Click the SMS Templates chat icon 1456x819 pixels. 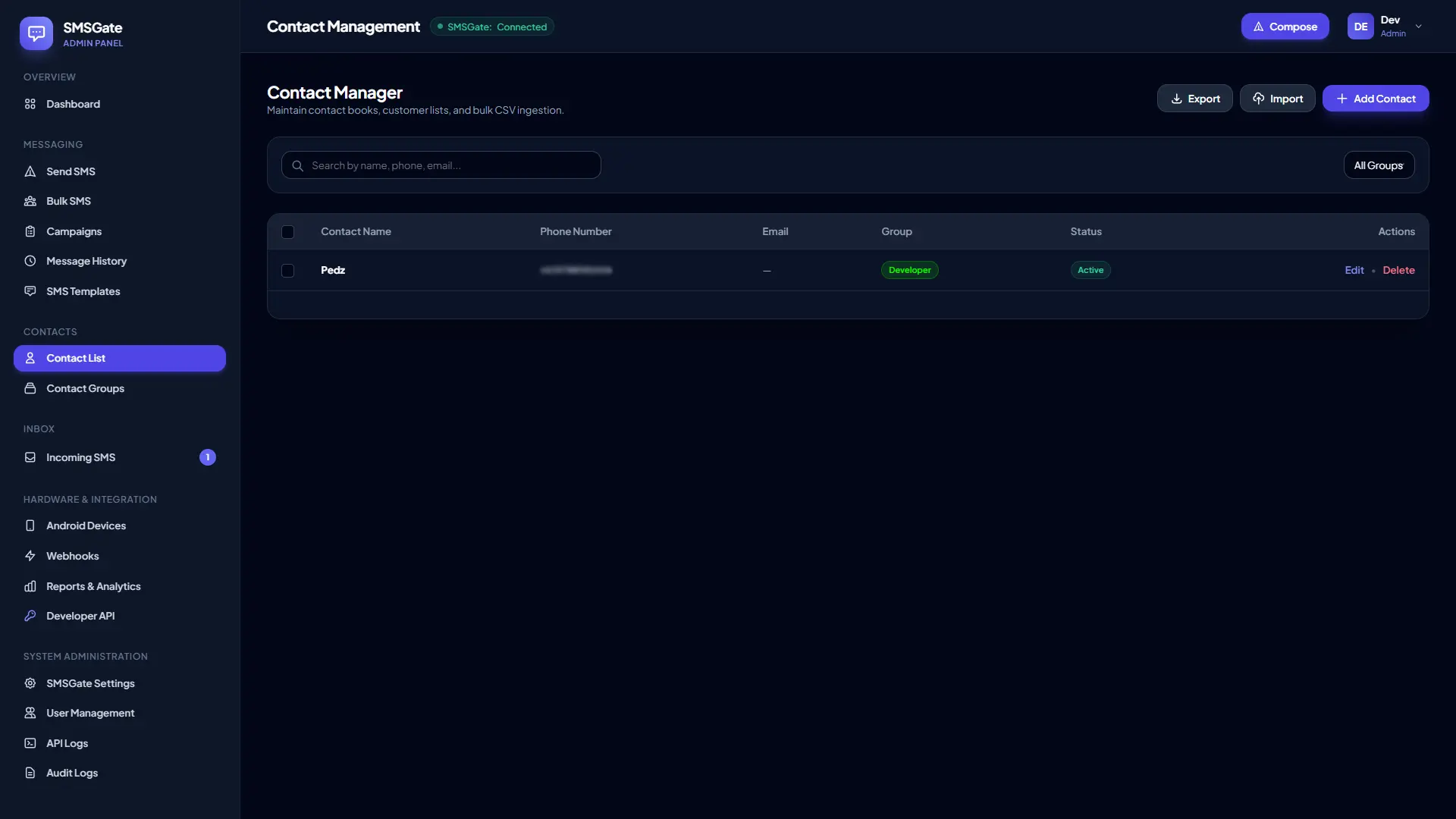(x=30, y=291)
